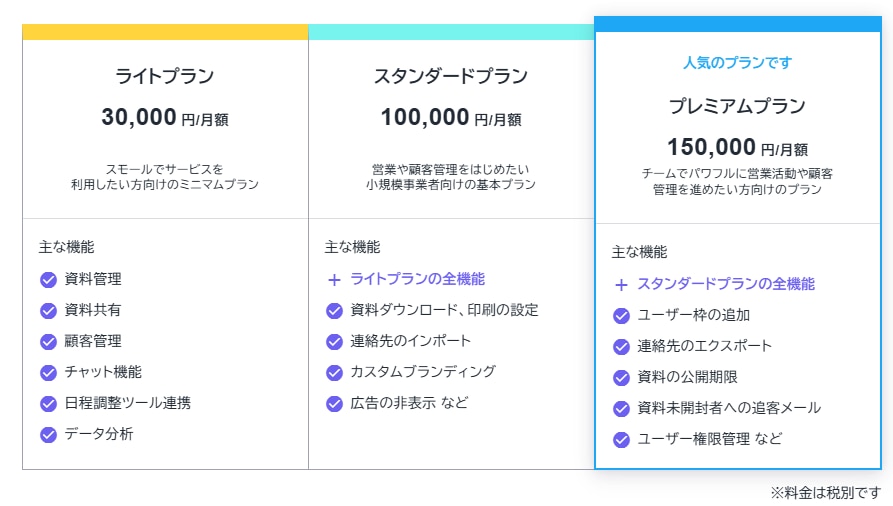Click the 150,000 円/月額 price text
Viewport: 893px width, 506px height.
pos(737,148)
